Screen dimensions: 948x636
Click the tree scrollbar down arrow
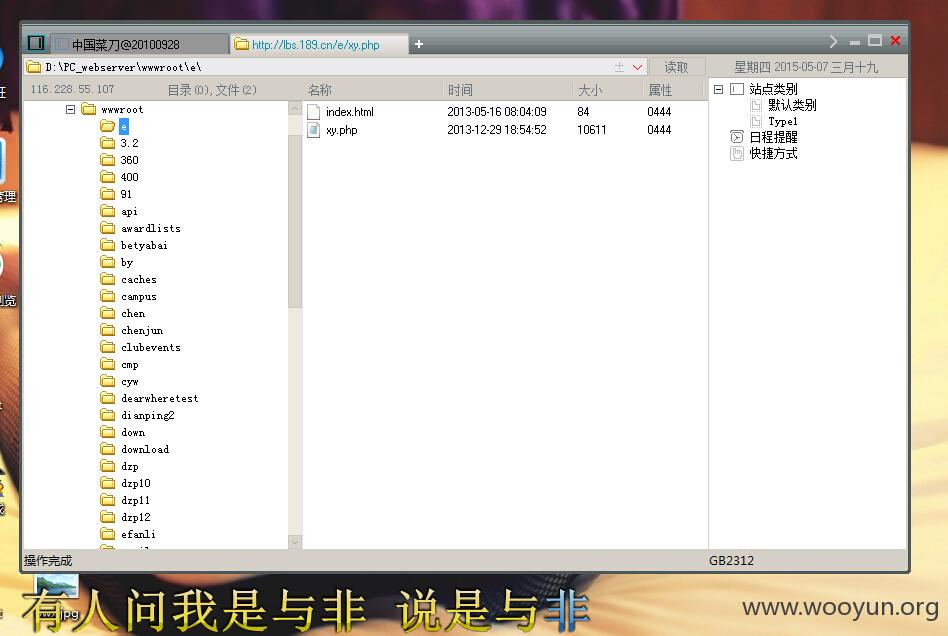[295, 542]
